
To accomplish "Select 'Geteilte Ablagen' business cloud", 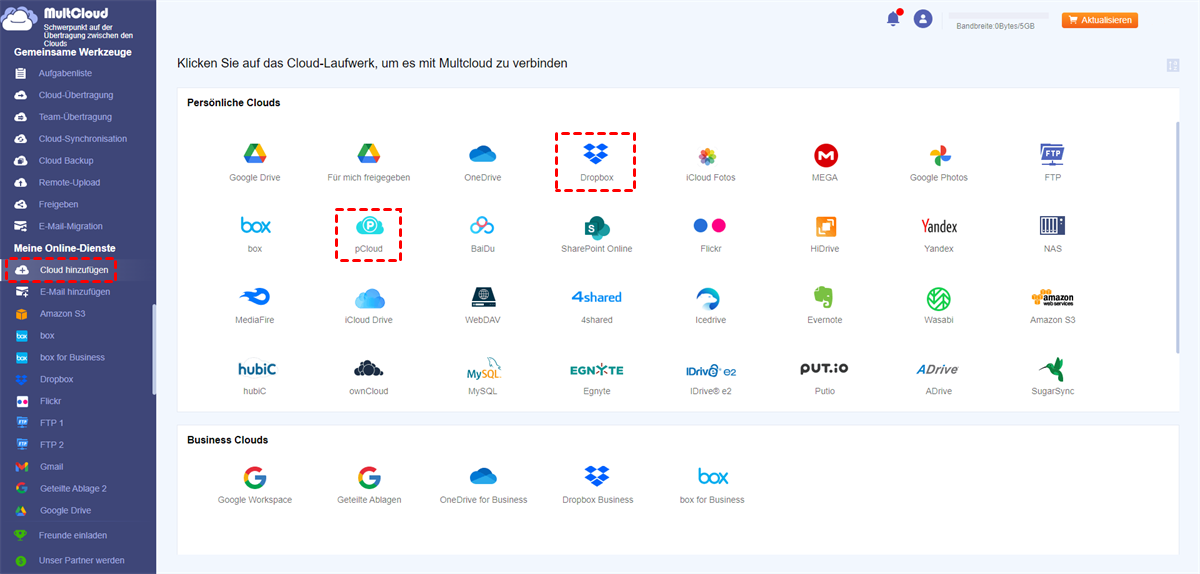I will (x=369, y=485).
